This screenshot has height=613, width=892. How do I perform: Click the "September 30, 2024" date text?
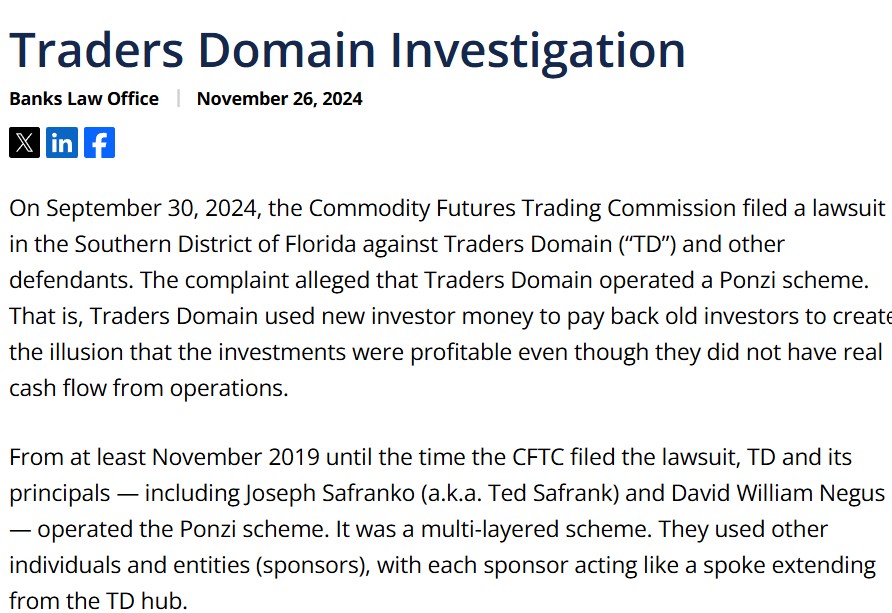click(x=151, y=208)
